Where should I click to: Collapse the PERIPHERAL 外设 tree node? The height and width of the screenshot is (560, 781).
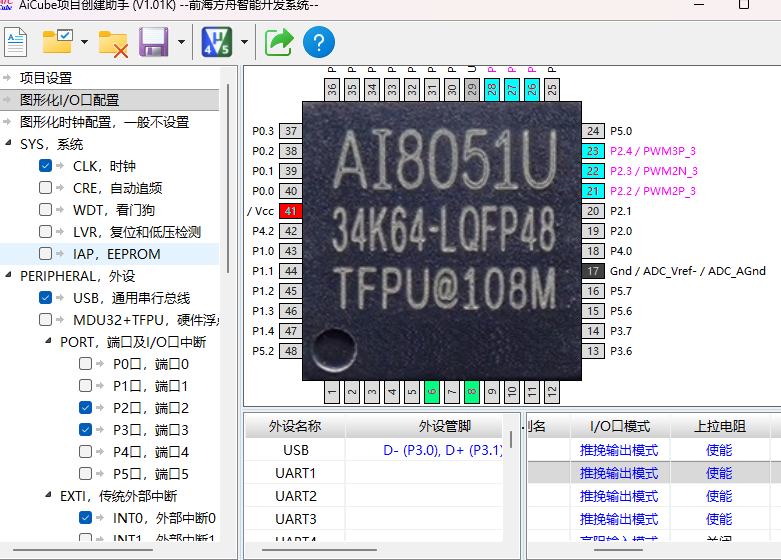coord(8,275)
